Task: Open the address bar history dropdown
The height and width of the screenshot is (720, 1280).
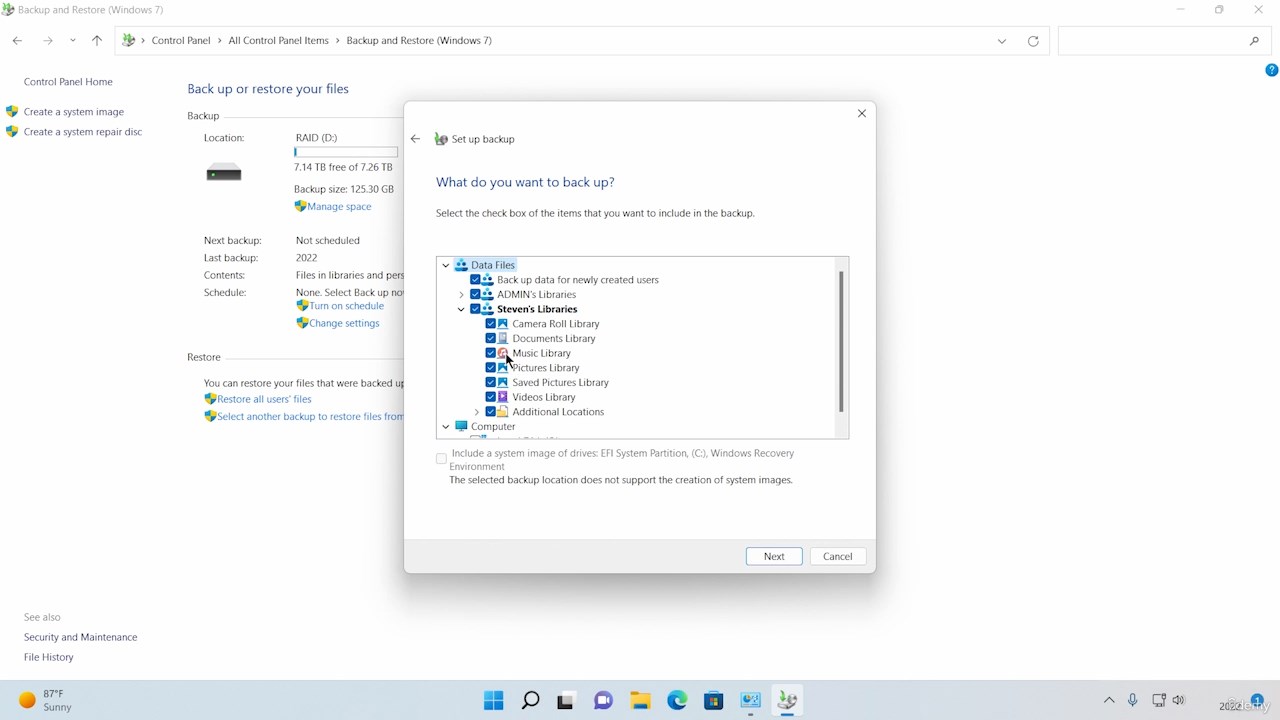Action: [x=1002, y=41]
